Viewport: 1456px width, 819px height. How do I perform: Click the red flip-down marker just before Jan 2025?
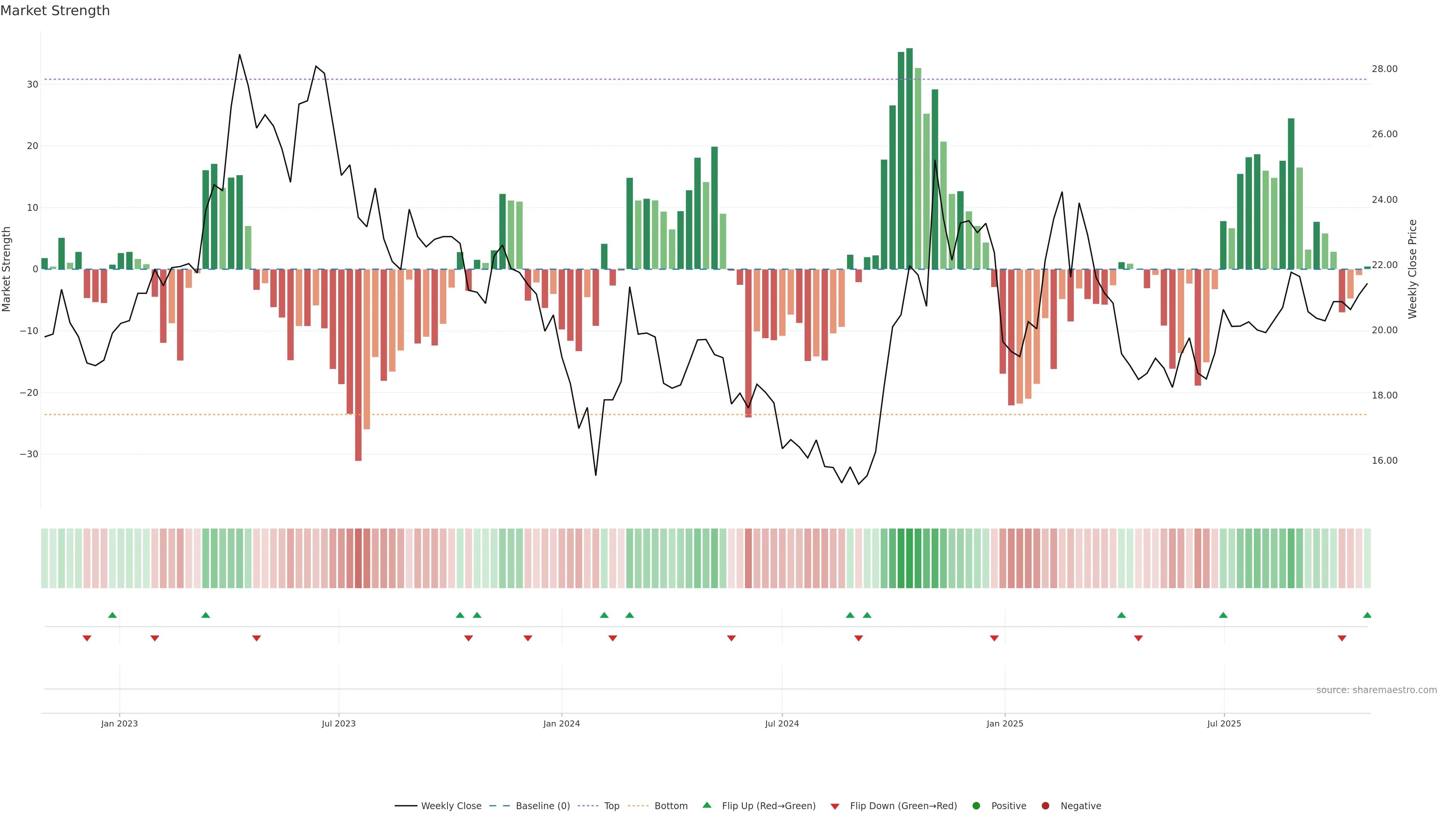point(994,638)
